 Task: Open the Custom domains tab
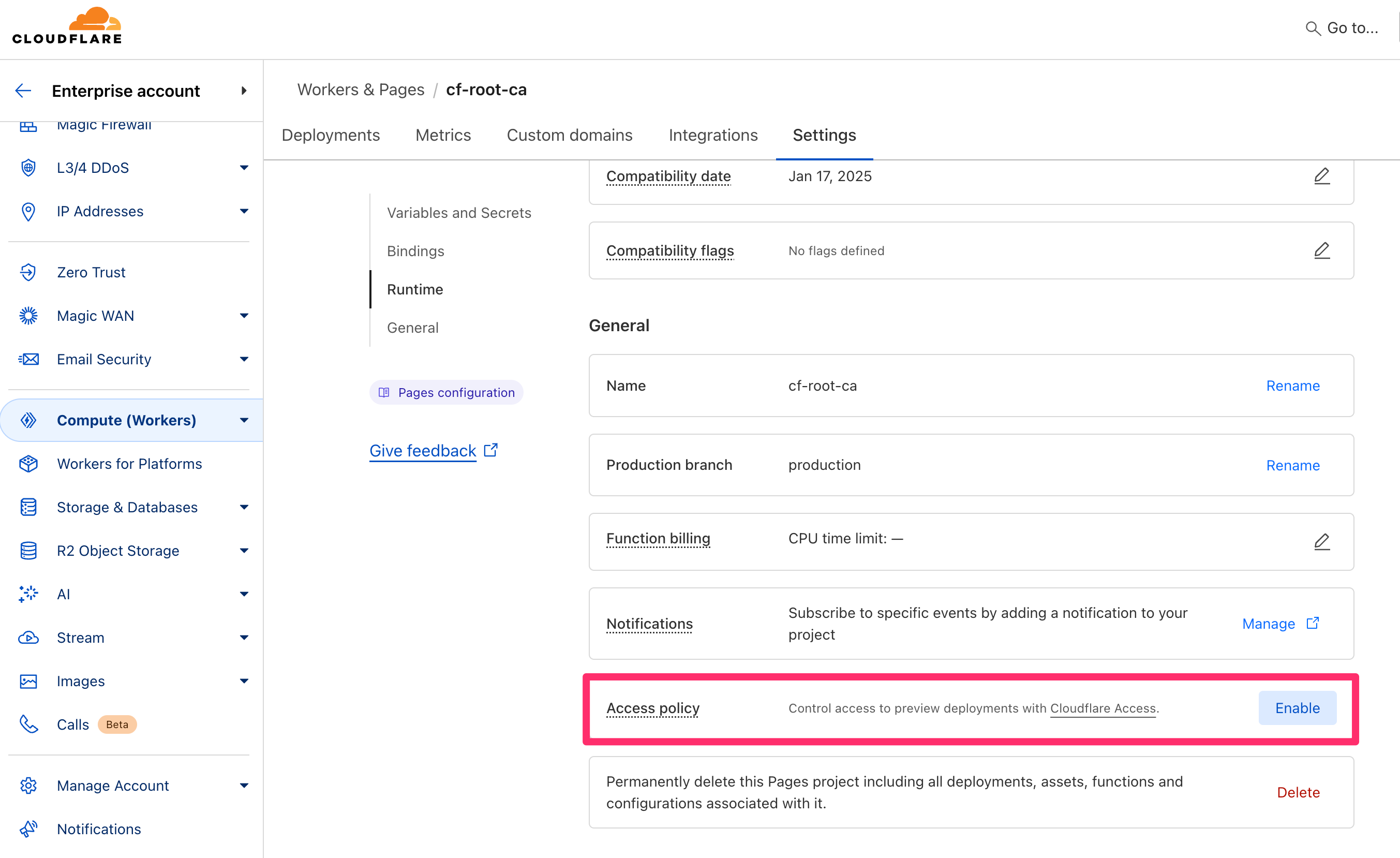(569, 135)
